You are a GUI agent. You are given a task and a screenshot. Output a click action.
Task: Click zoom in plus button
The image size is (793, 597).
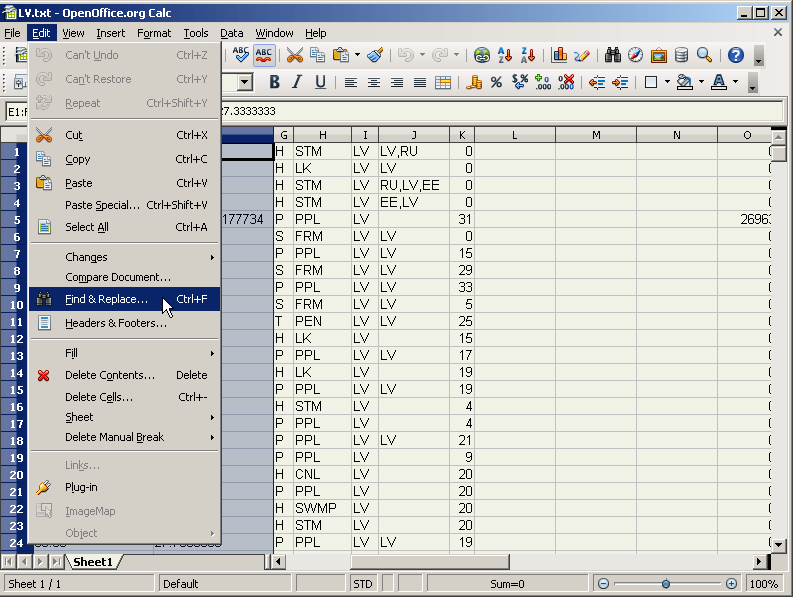731,584
